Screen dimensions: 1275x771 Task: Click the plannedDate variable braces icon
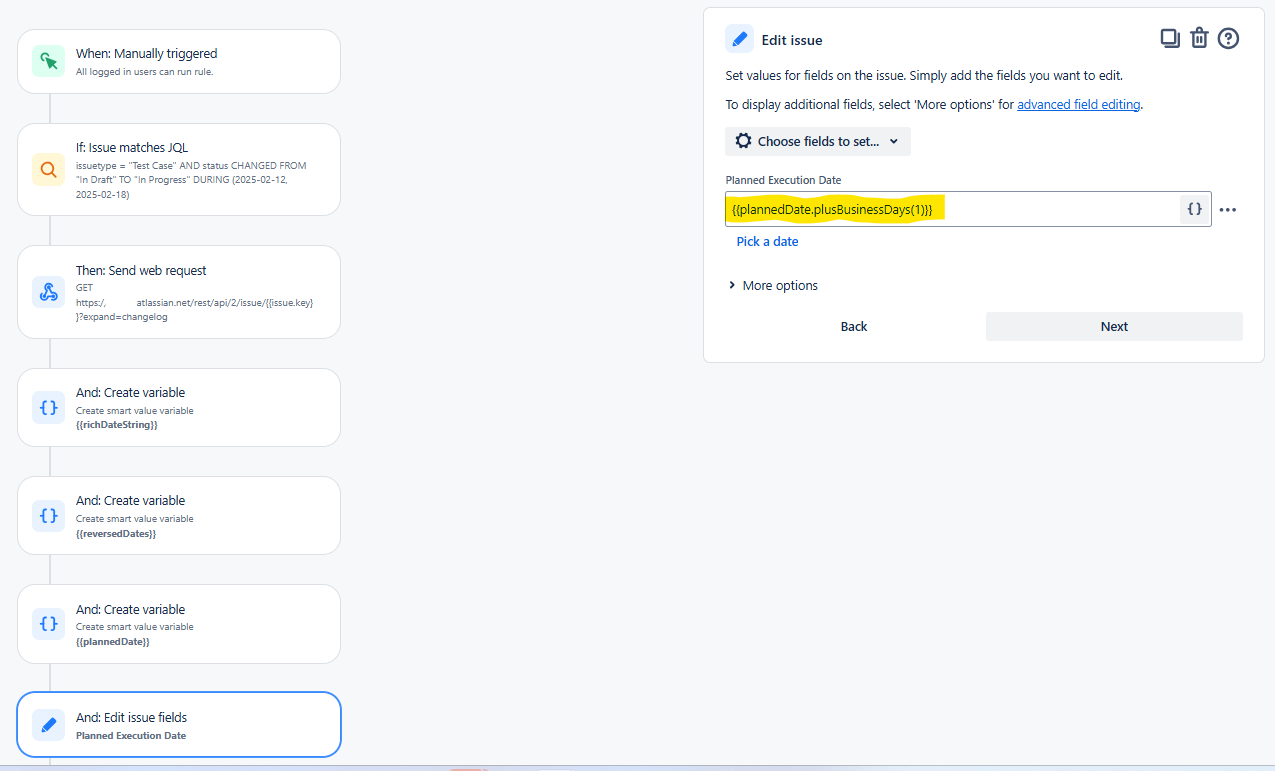(x=48, y=624)
